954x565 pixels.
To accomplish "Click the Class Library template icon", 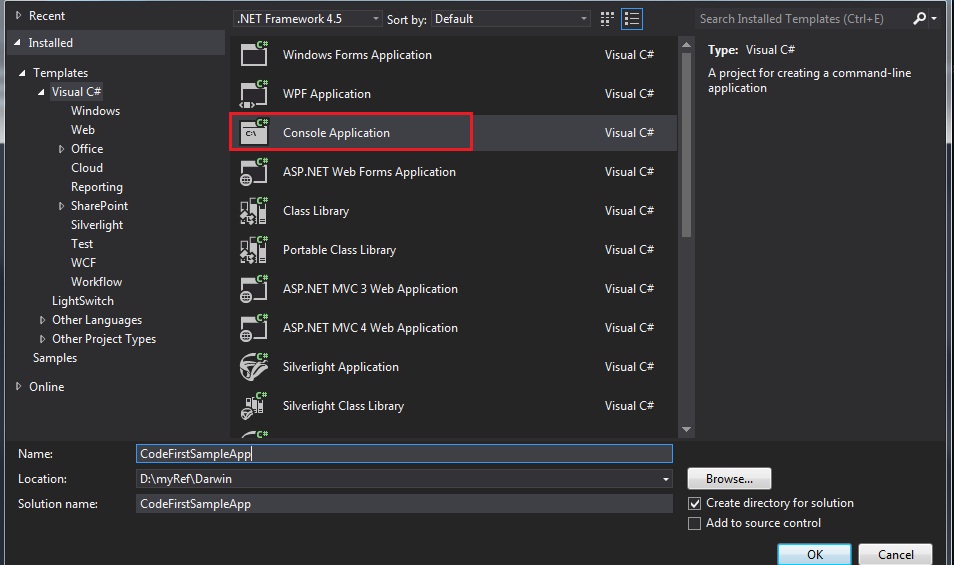I will (x=254, y=211).
